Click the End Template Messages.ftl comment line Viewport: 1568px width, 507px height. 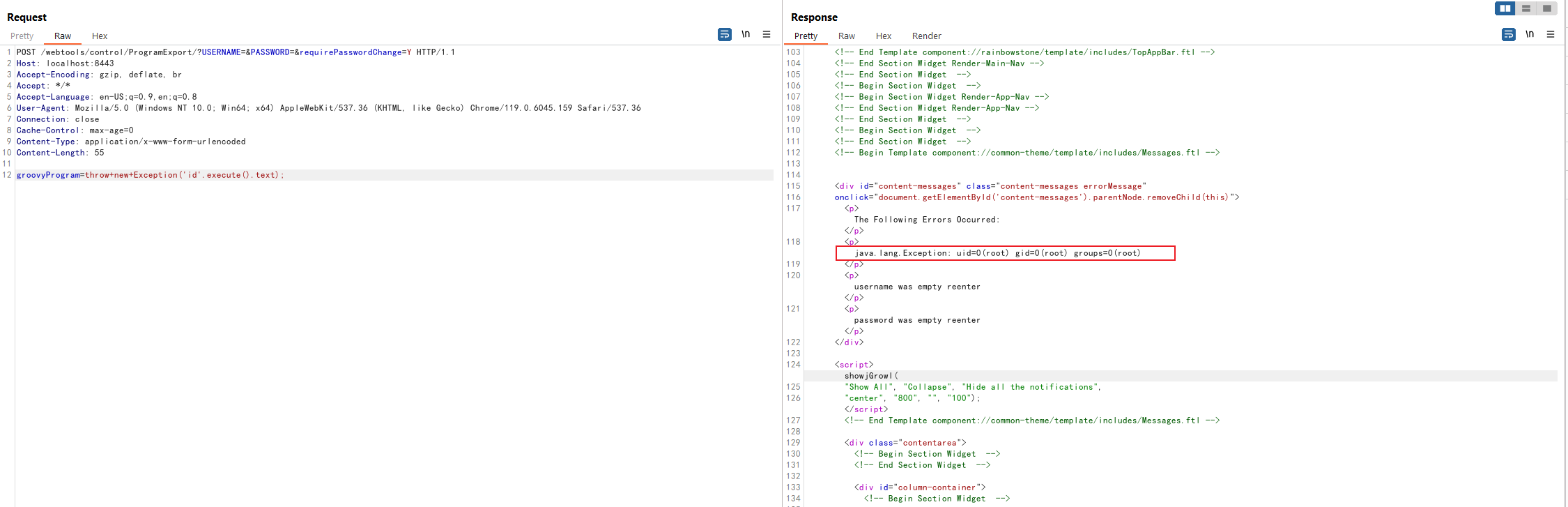pyautogui.click(x=1032, y=421)
